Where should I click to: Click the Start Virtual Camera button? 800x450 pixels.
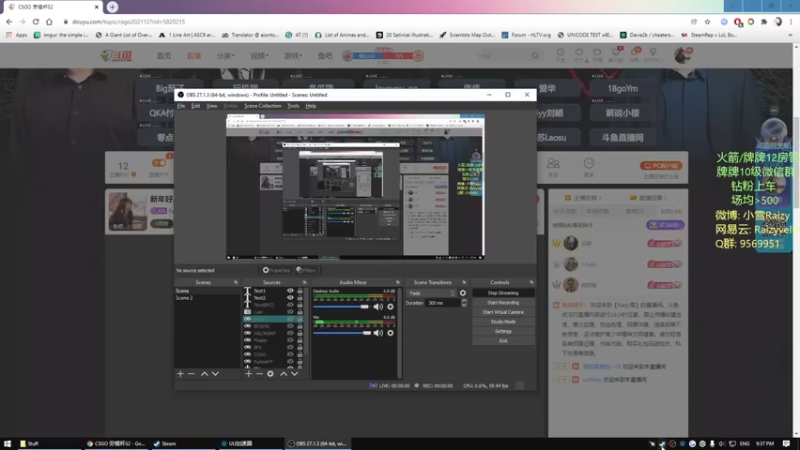tap(503, 312)
